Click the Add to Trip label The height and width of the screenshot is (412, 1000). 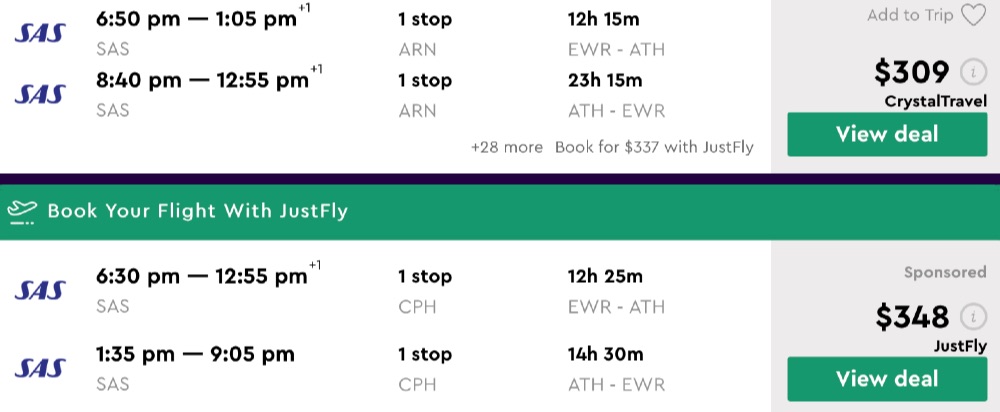tap(910, 15)
